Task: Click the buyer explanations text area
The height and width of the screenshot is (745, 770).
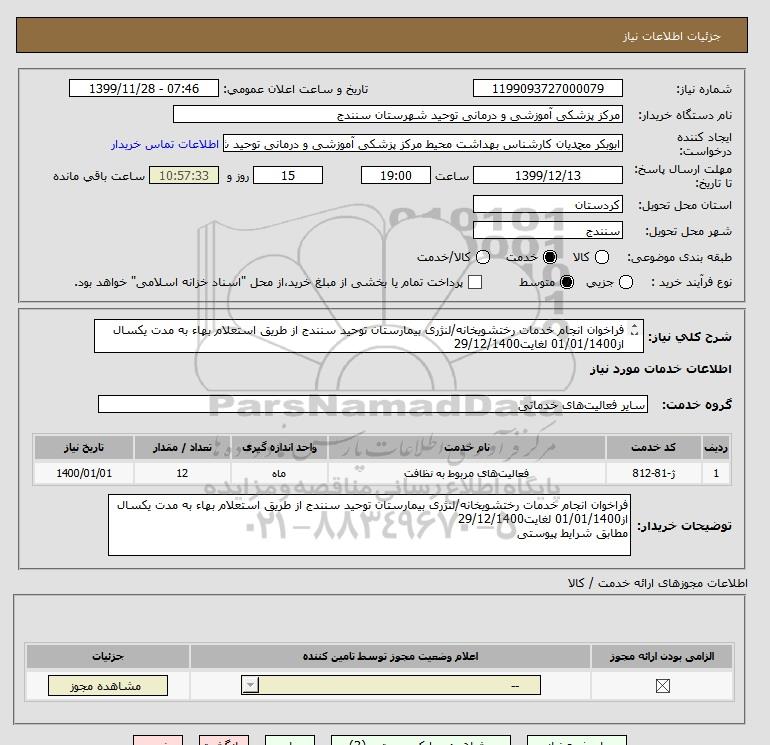Action: (x=369, y=525)
